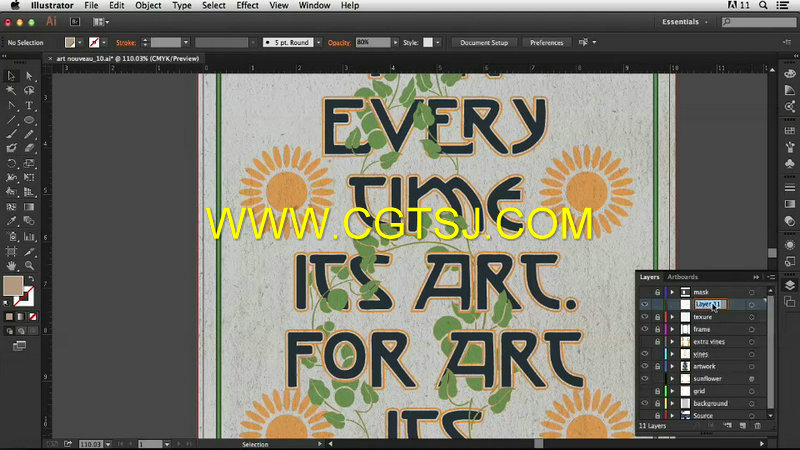Screen dimensions: 800x450
Task: Select the Lasso tool
Action: 29,90
